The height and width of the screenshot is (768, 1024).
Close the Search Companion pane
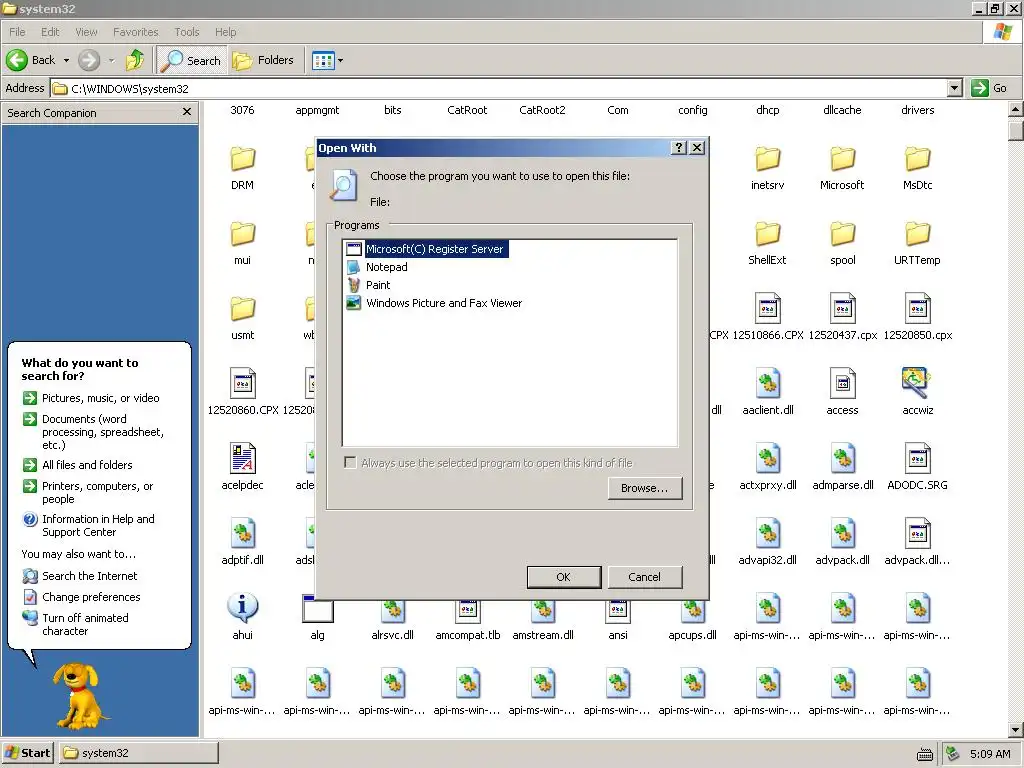click(x=187, y=112)
